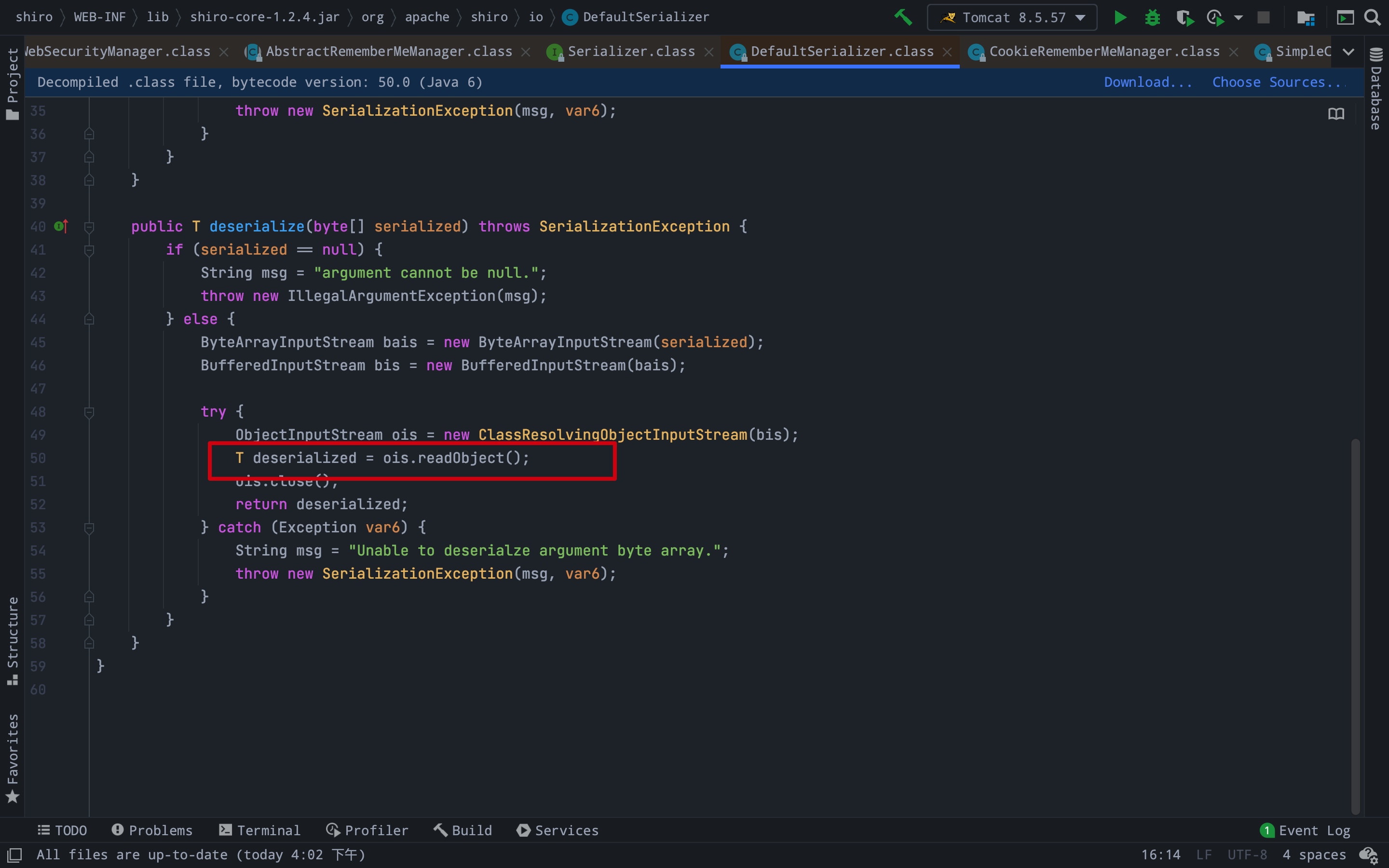Viewport: 1389px width, 868px height.
Task: Open the Services tool window
Action: coord(558,830)
